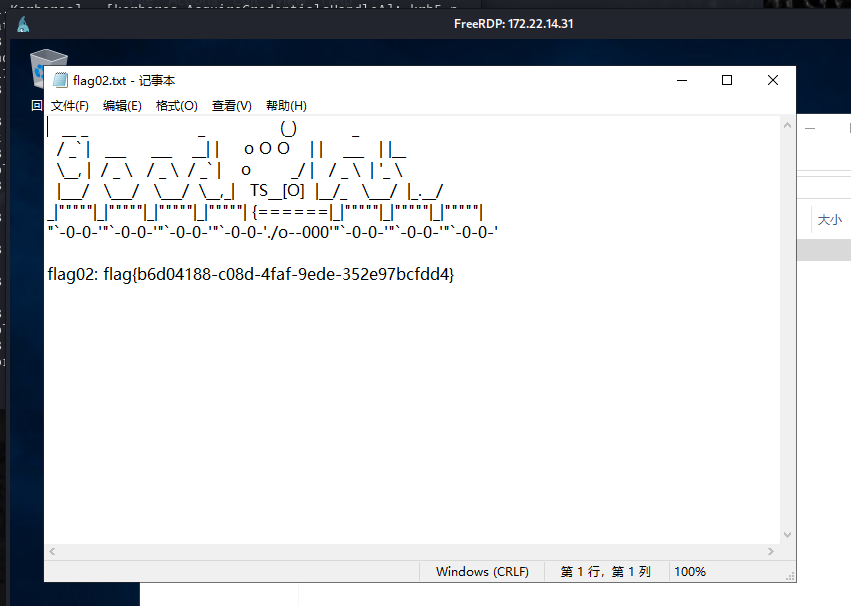
Task: Open the 编辑(E) menu
Action: 122,105
